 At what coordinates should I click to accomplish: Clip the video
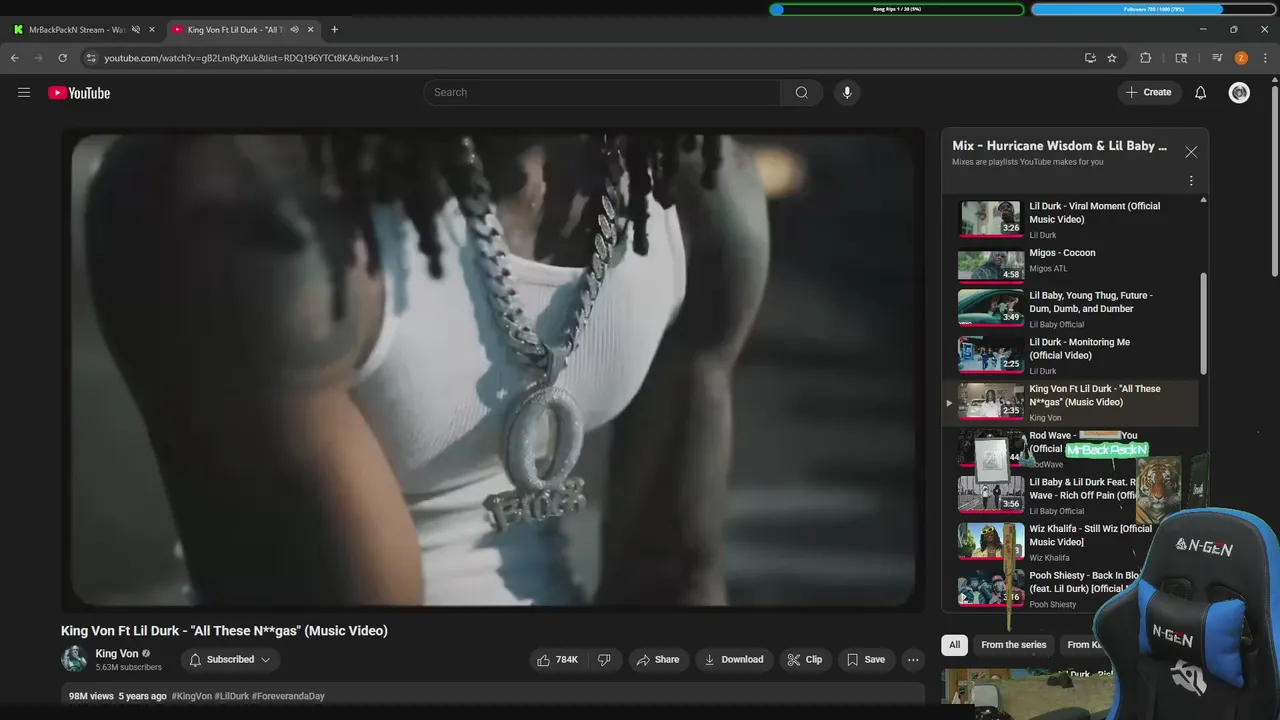805,660
